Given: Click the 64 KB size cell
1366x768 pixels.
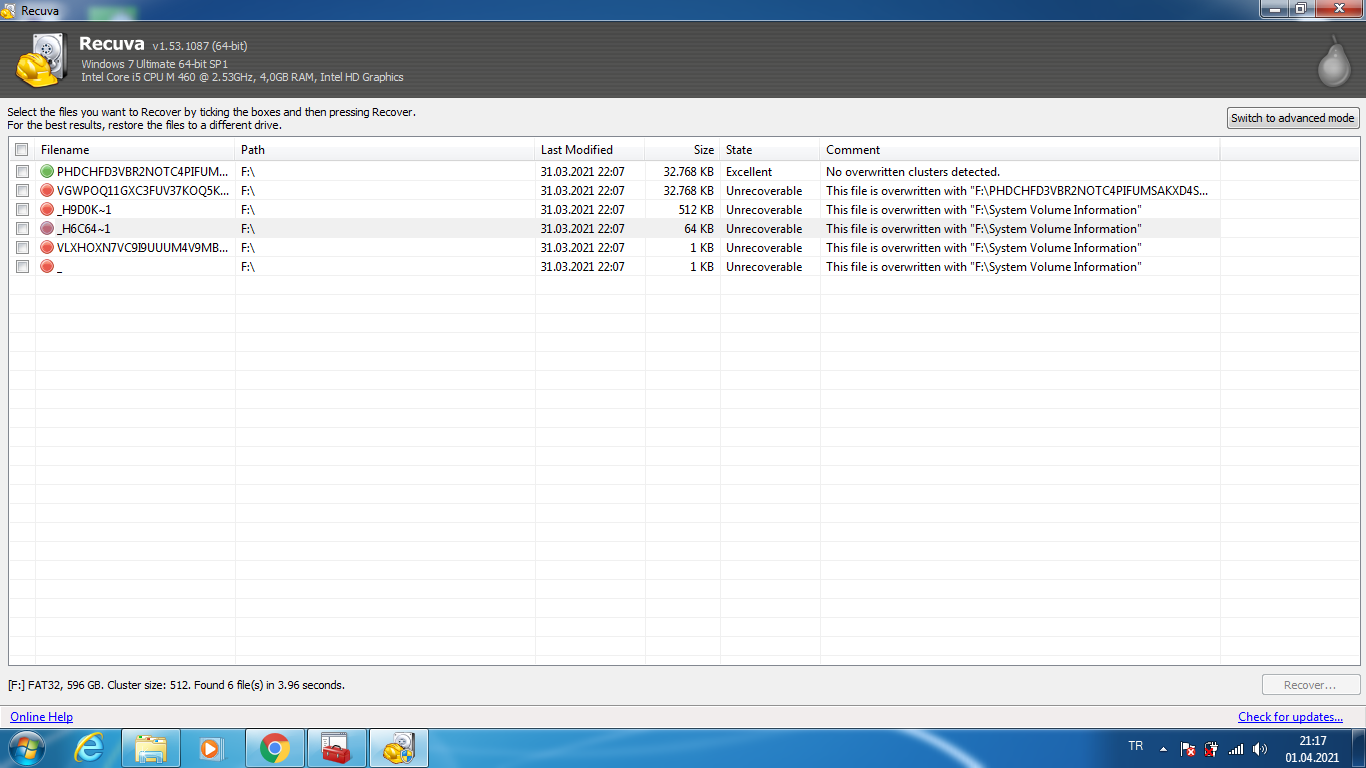Looking at the screenshot, I should [x=699, y=229].
